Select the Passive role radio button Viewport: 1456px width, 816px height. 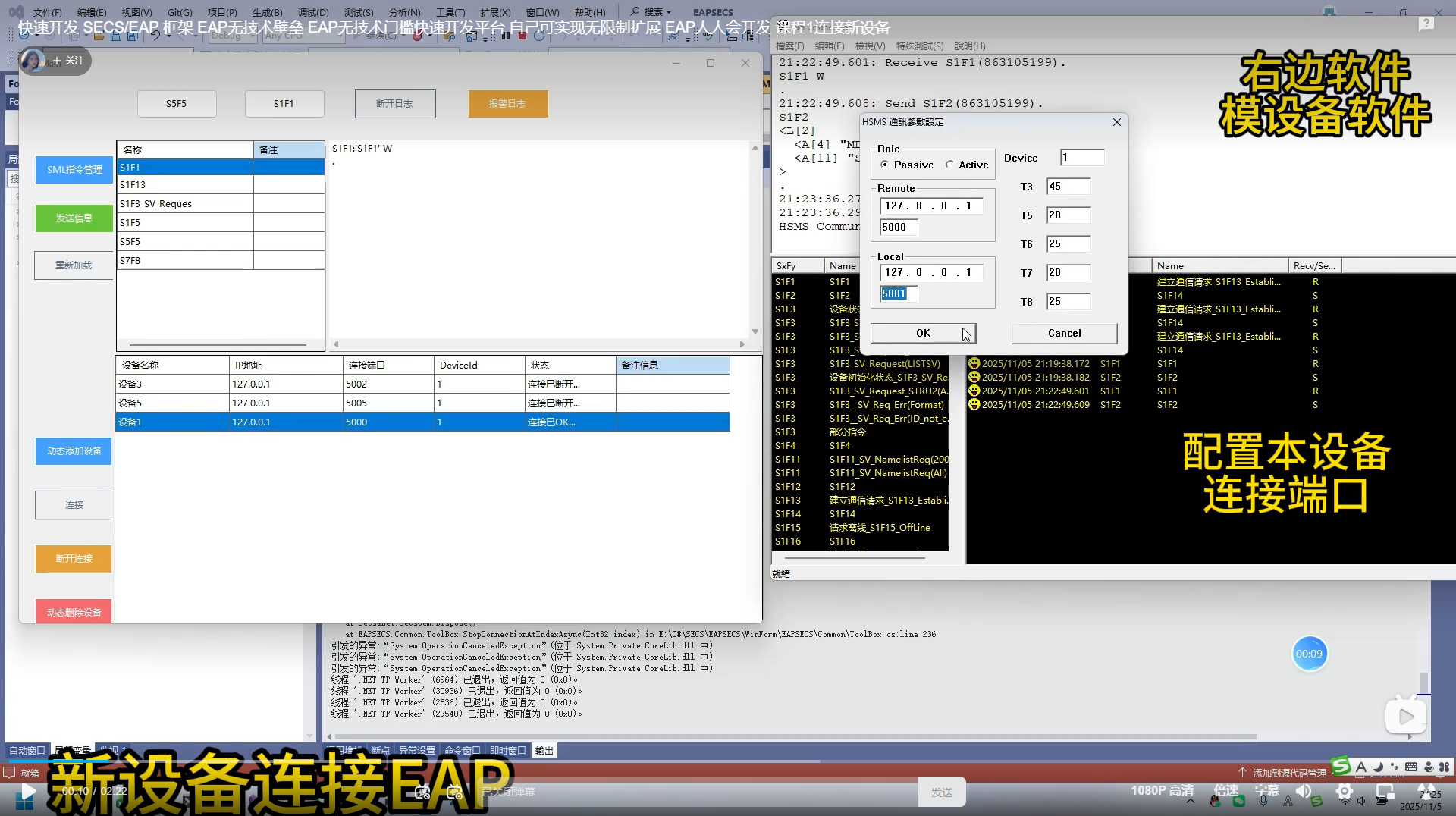[884, 165]
